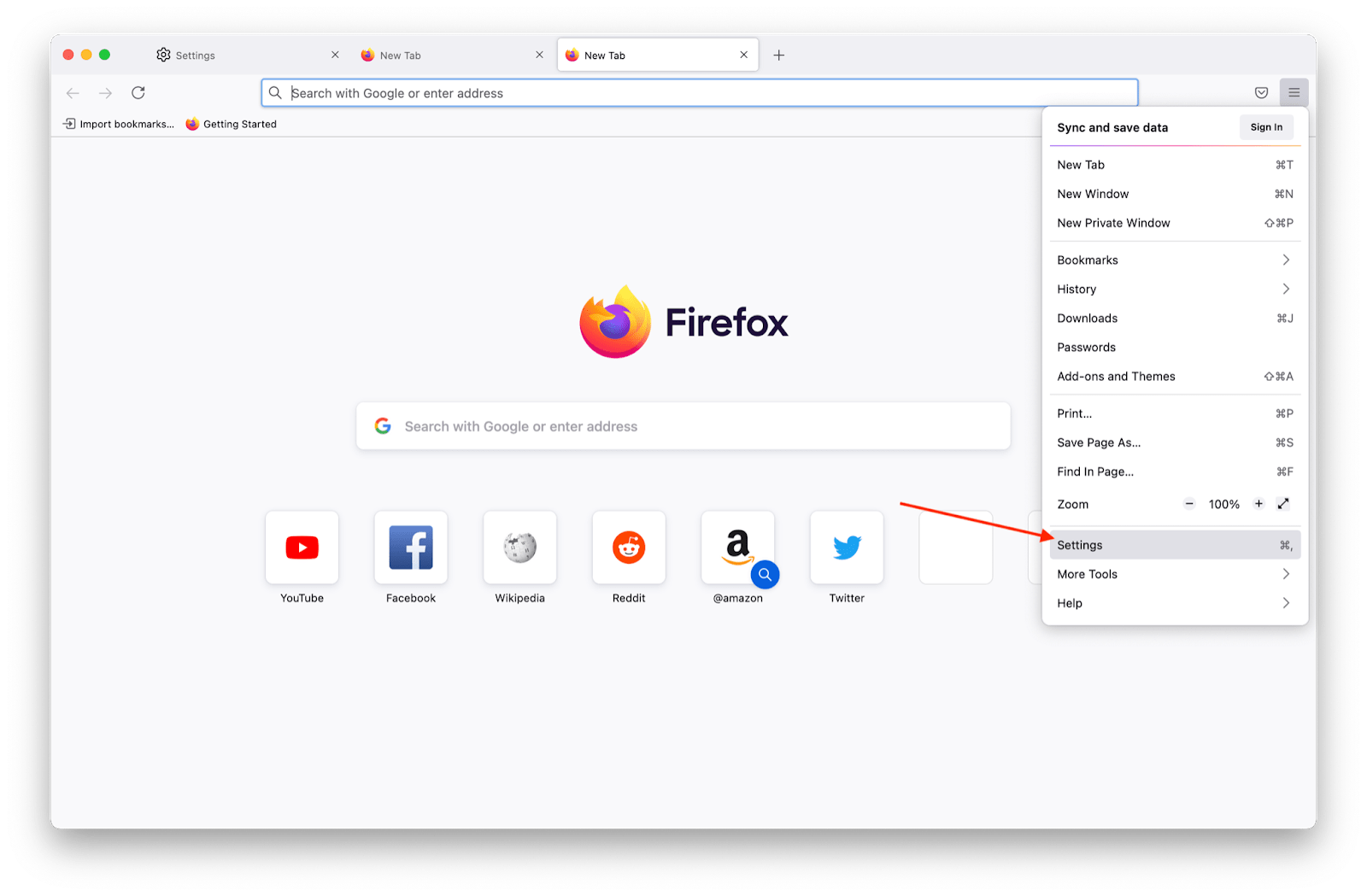The height and width of the screenshot is (896, 1367).
Task: Select New Tab from menu
Action: click(x=1175, y=165)
